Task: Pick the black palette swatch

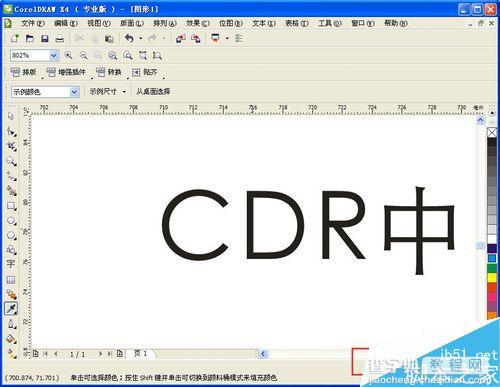Action: click(492, 142)
